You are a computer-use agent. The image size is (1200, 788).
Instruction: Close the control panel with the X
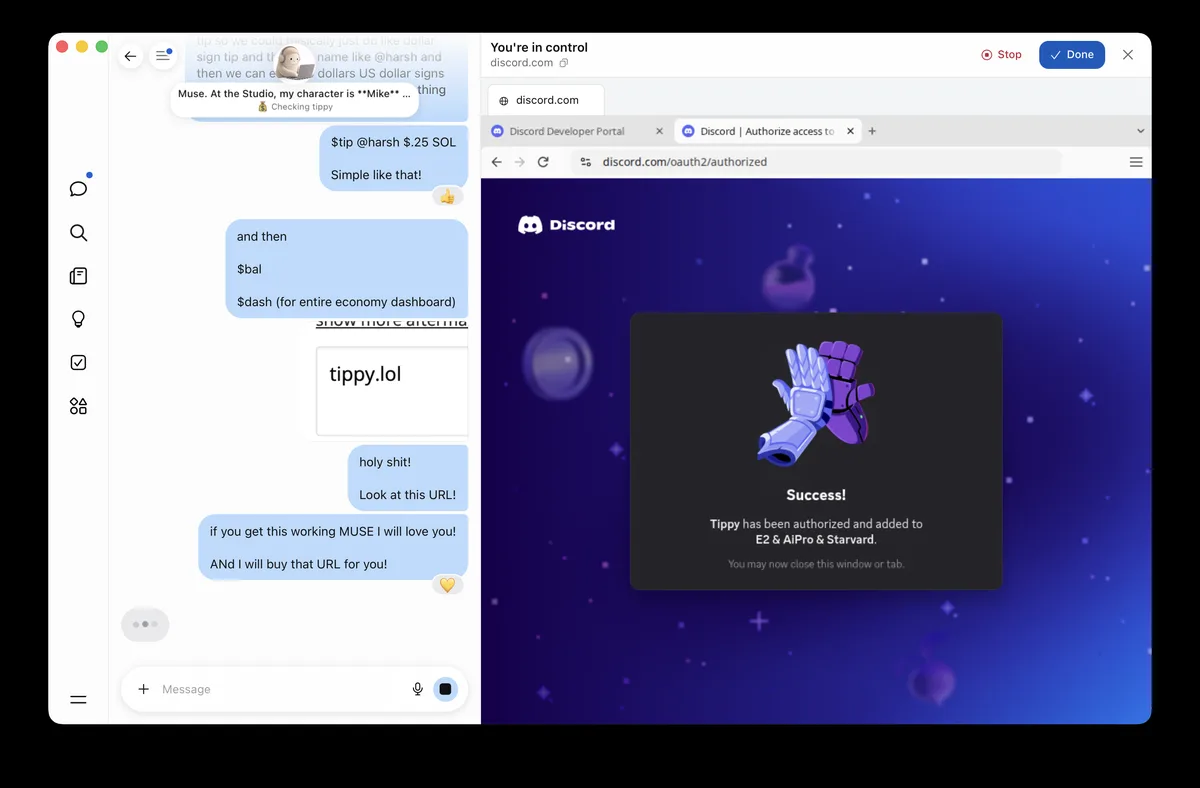pos(1128,55)
